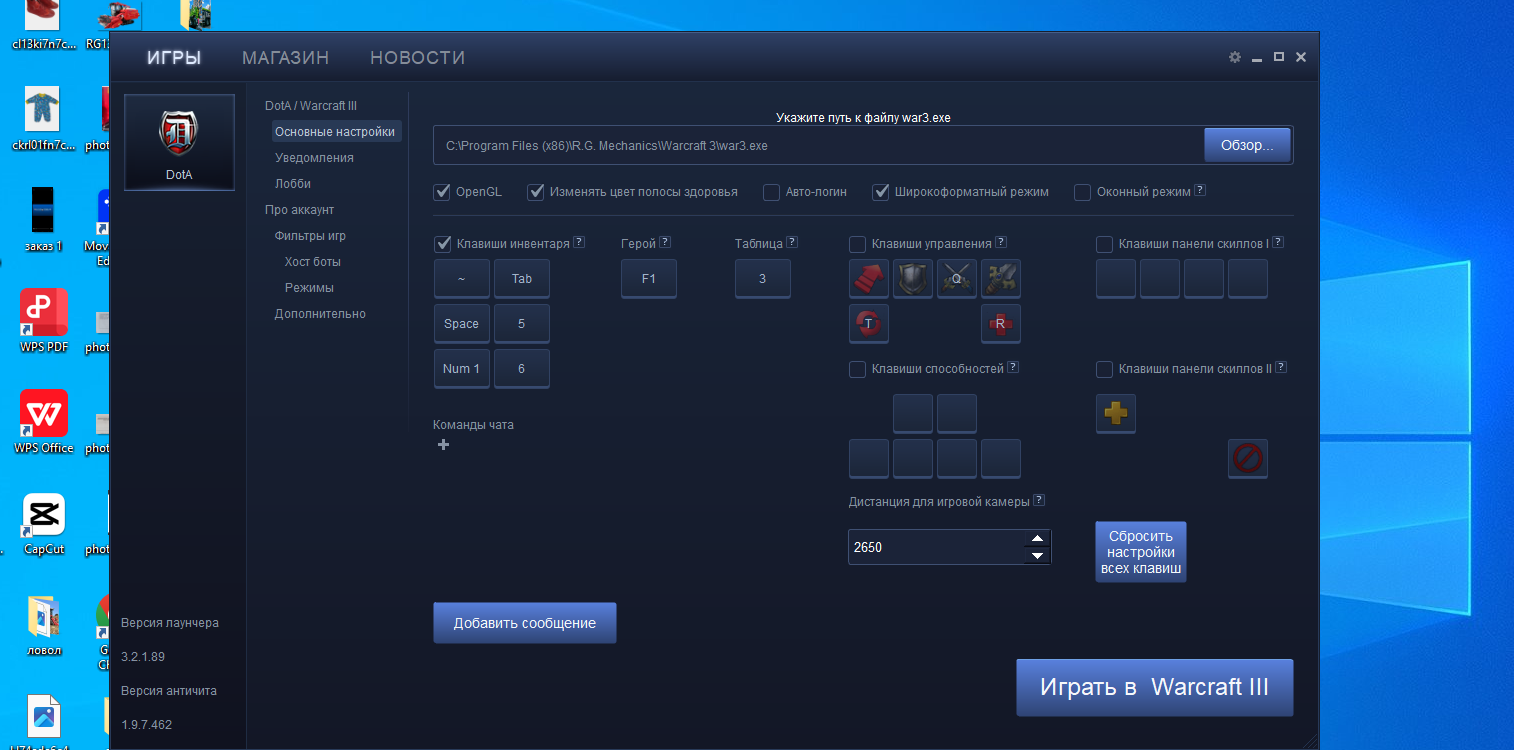Open help for Клавиши управления
Viewport: 1514px width, 750px height.
click(x=1001, y=242)
